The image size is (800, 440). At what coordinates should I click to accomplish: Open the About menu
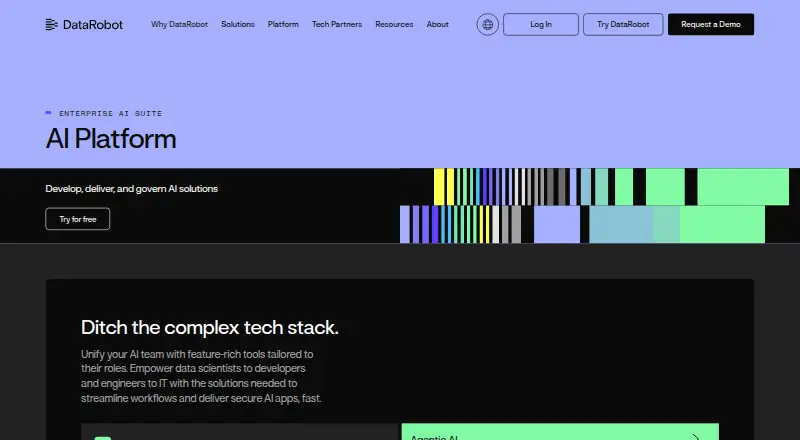437,25
